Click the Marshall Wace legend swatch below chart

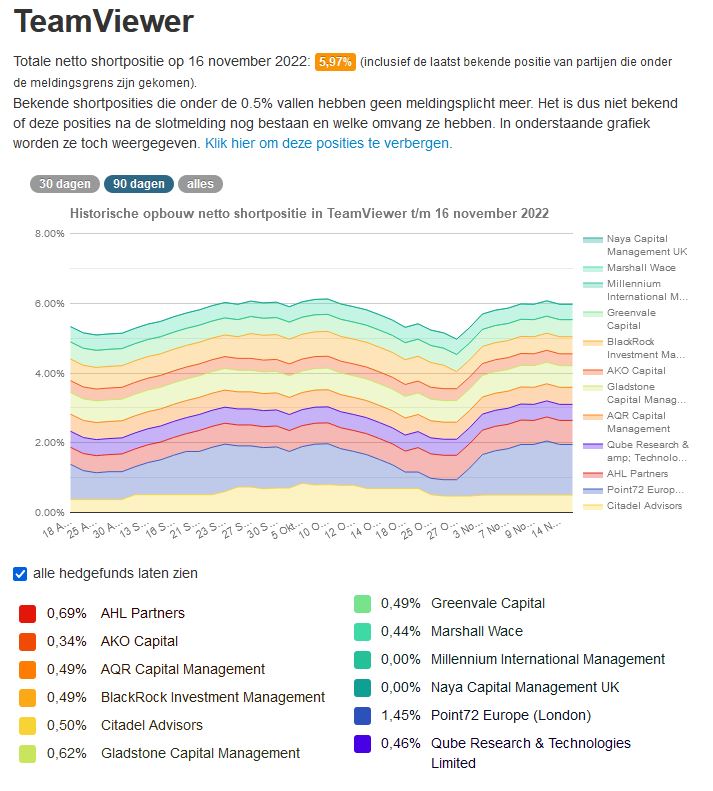(363, 631)
